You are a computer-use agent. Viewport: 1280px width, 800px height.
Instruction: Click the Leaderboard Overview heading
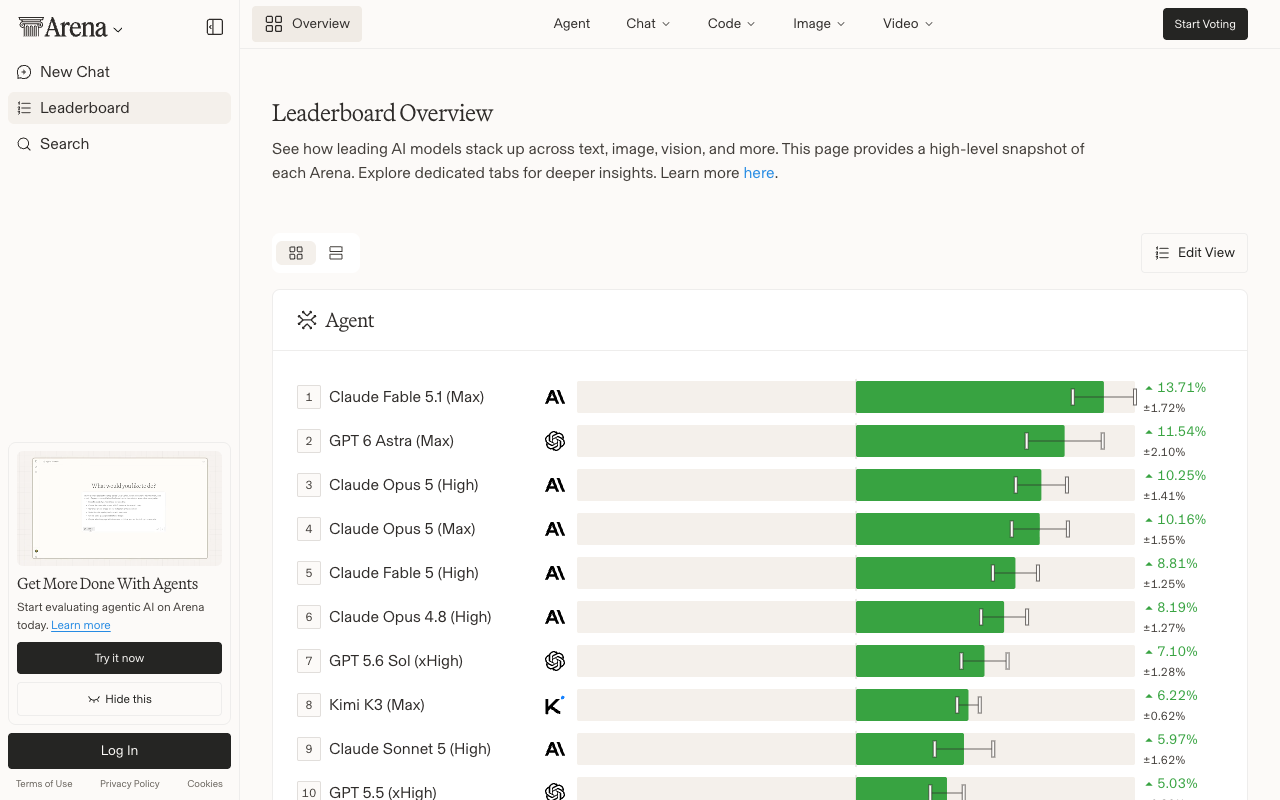382,113
